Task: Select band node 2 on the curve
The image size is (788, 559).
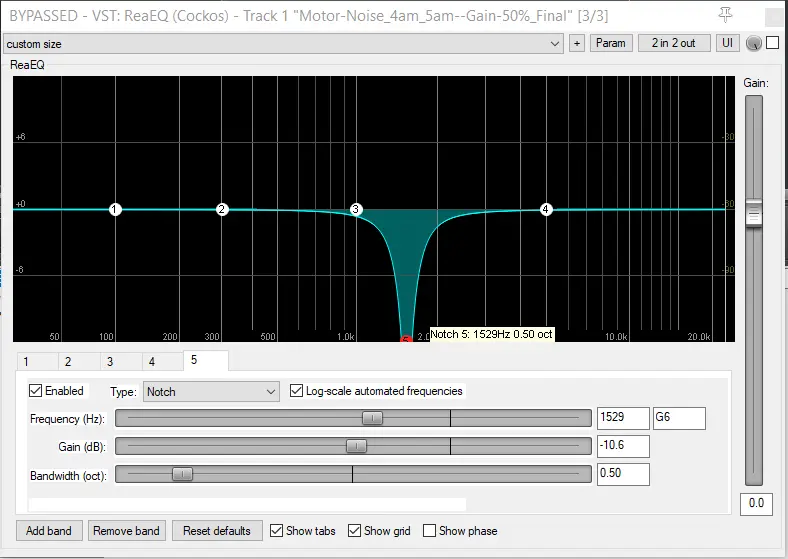Action: click(222, 209)
